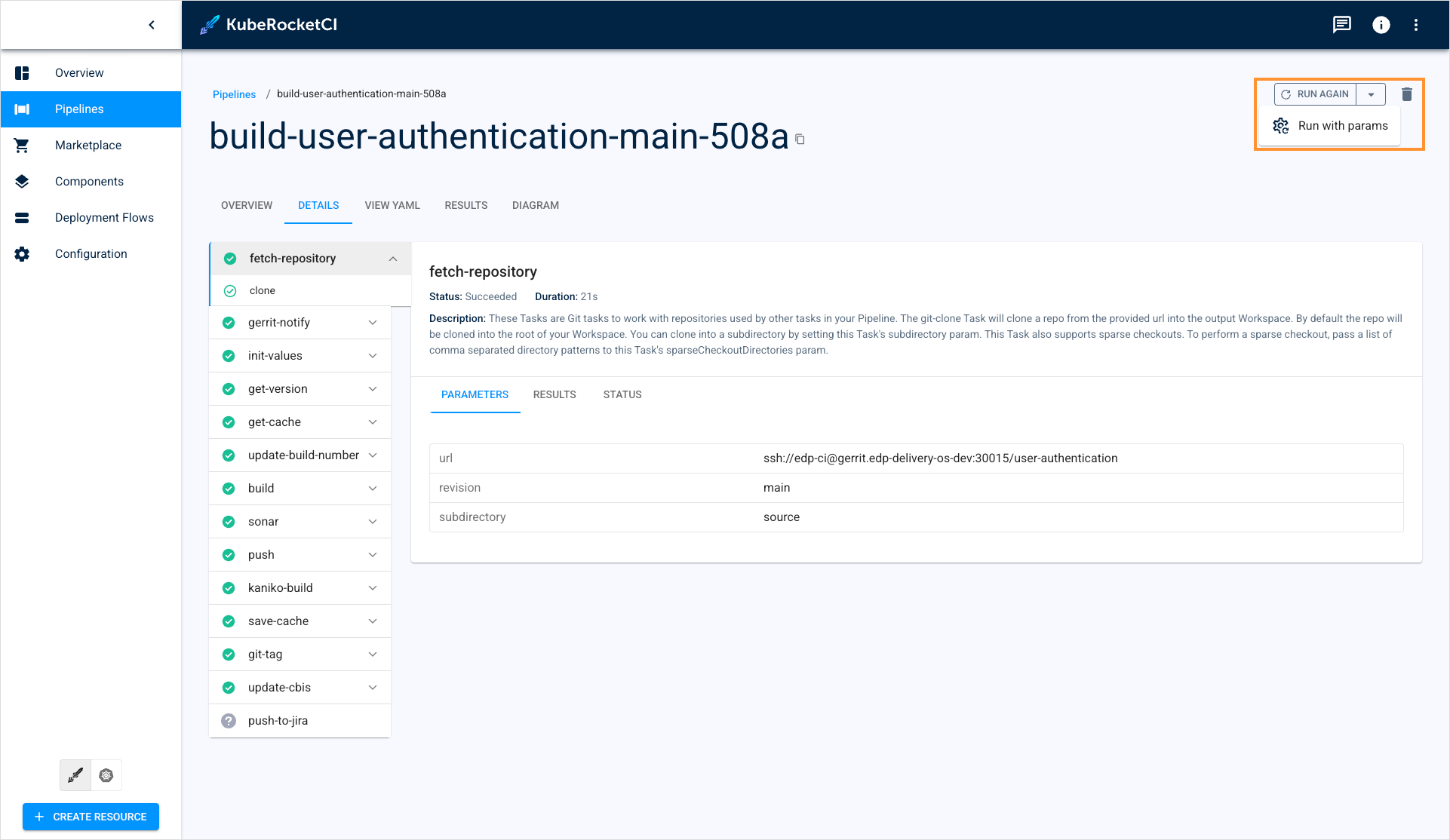
Task: Switch to the VIEW YAML tab
Action: (x=392, y=205)
